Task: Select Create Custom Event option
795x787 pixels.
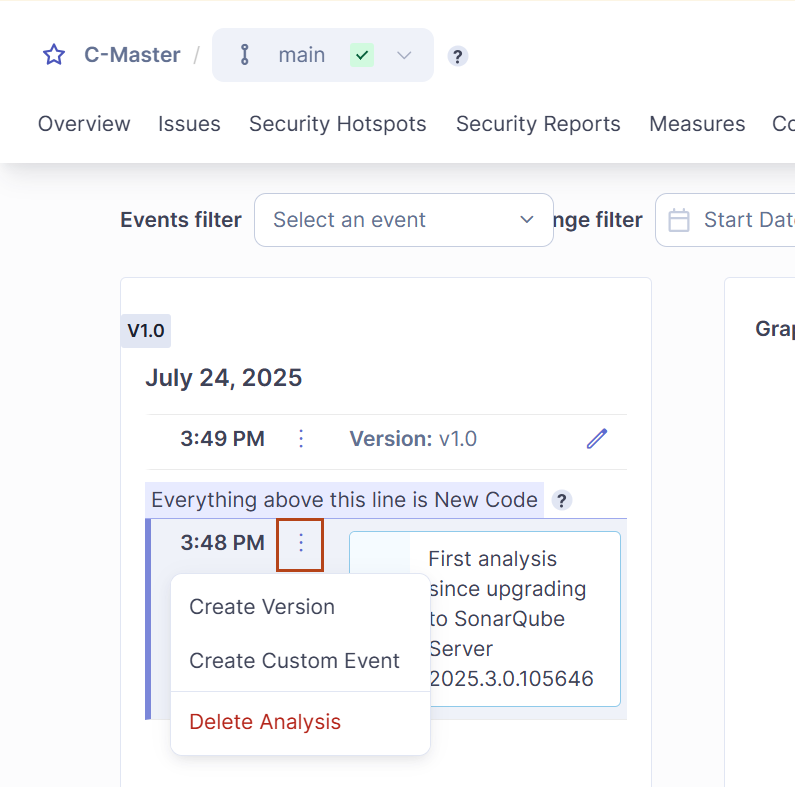Action: pos(294,661)
